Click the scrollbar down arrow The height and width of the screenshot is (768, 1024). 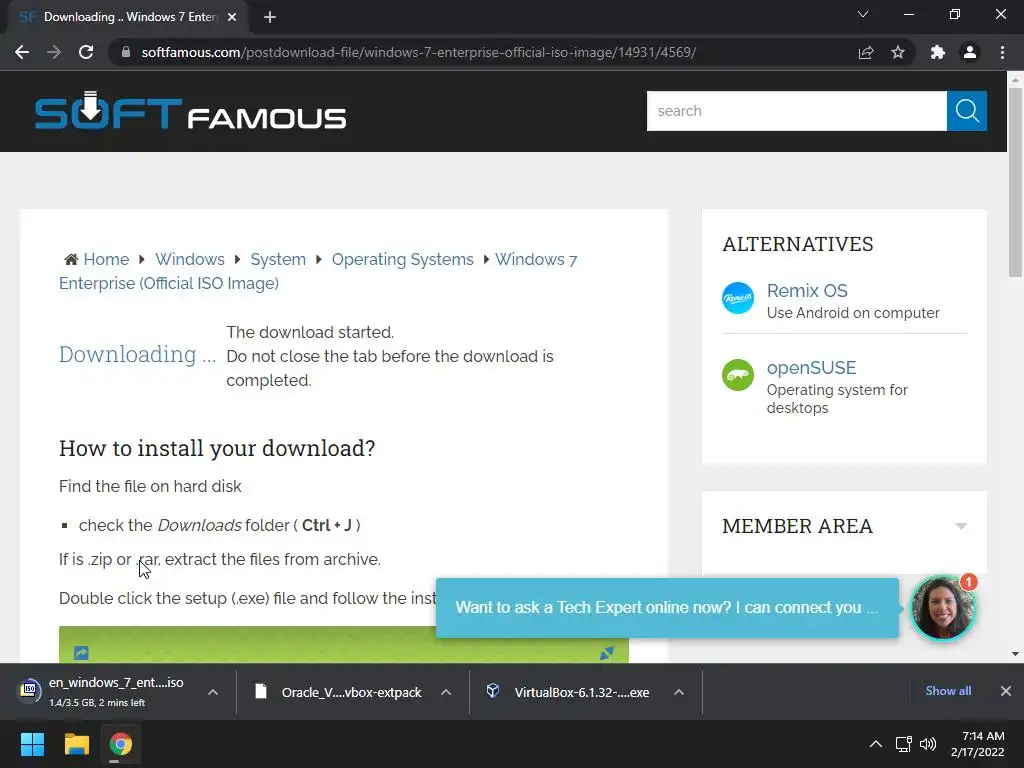pyautogui.click(x=1015, y=654)
